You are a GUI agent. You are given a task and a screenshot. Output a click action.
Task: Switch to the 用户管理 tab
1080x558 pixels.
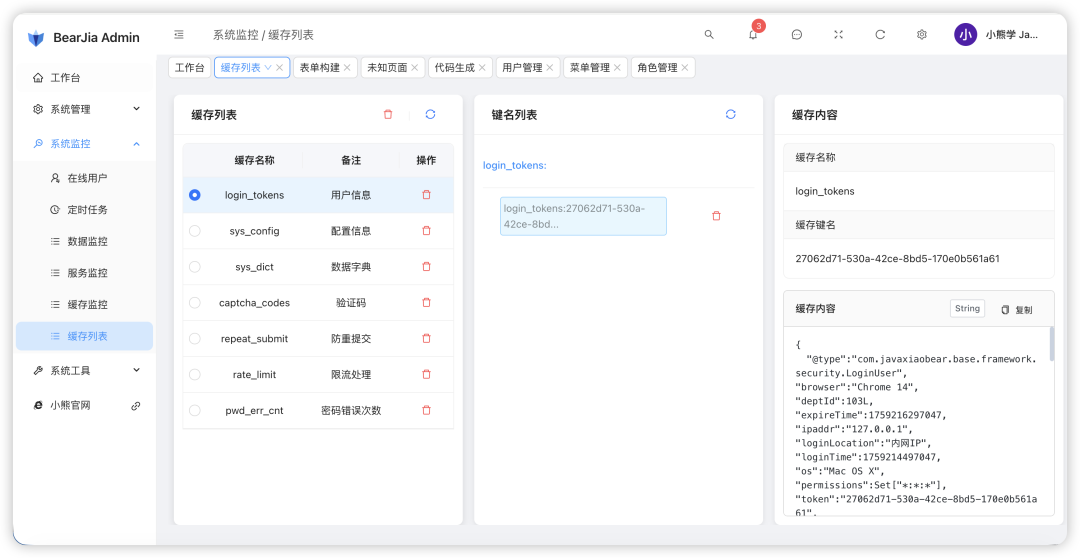[x=522, y=68]
